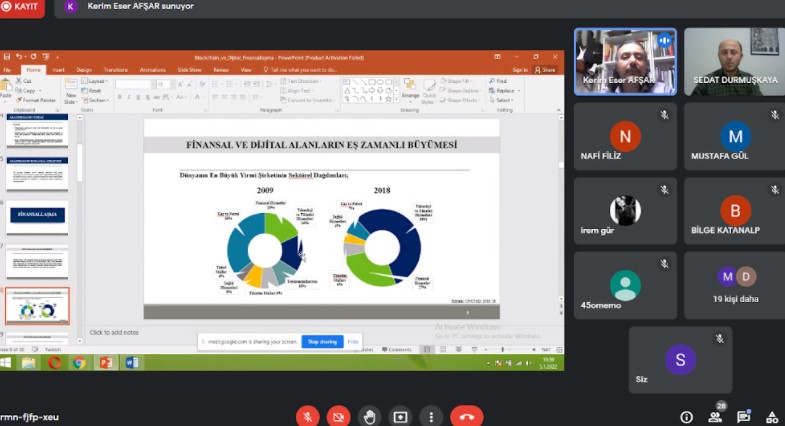Open more options three-dot menu
This screenshot has height=426, width=785.
(x=431, y=416)
